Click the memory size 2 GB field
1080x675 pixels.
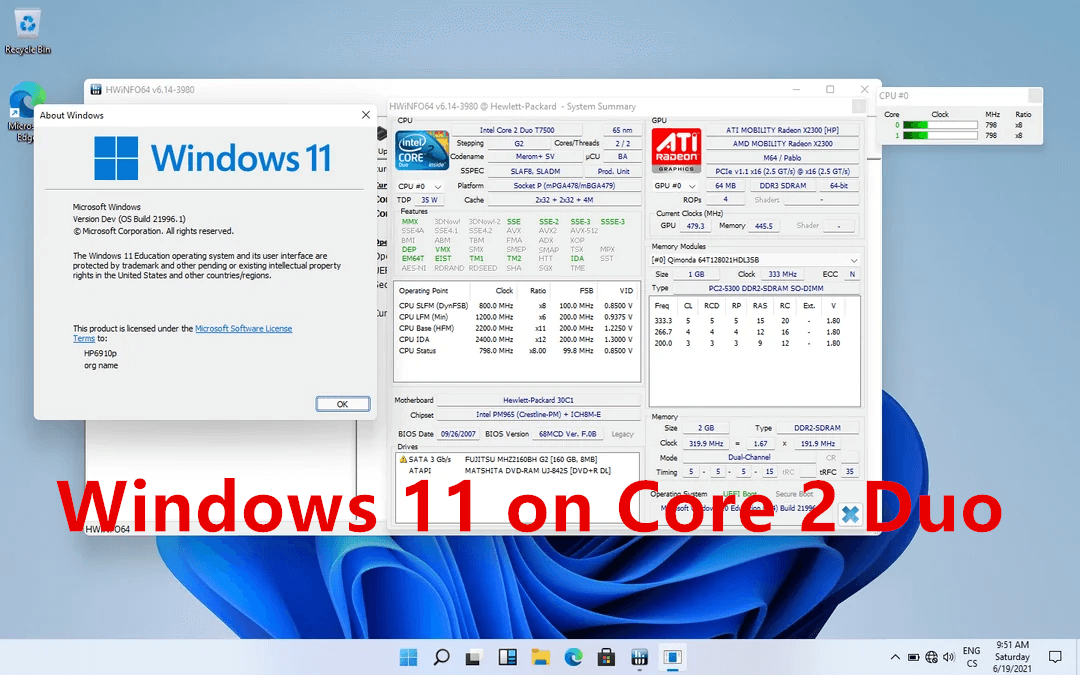pyautogui.click(x=705, y=428)
